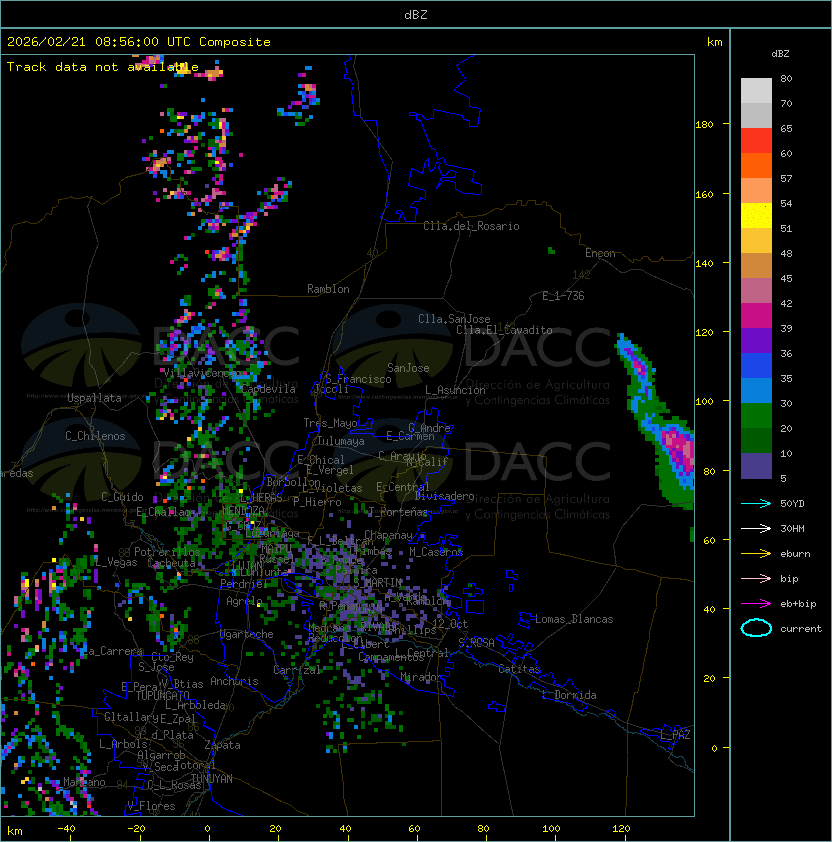
Task: Click the 'Uspallata' place label
Action: point(94,398)
